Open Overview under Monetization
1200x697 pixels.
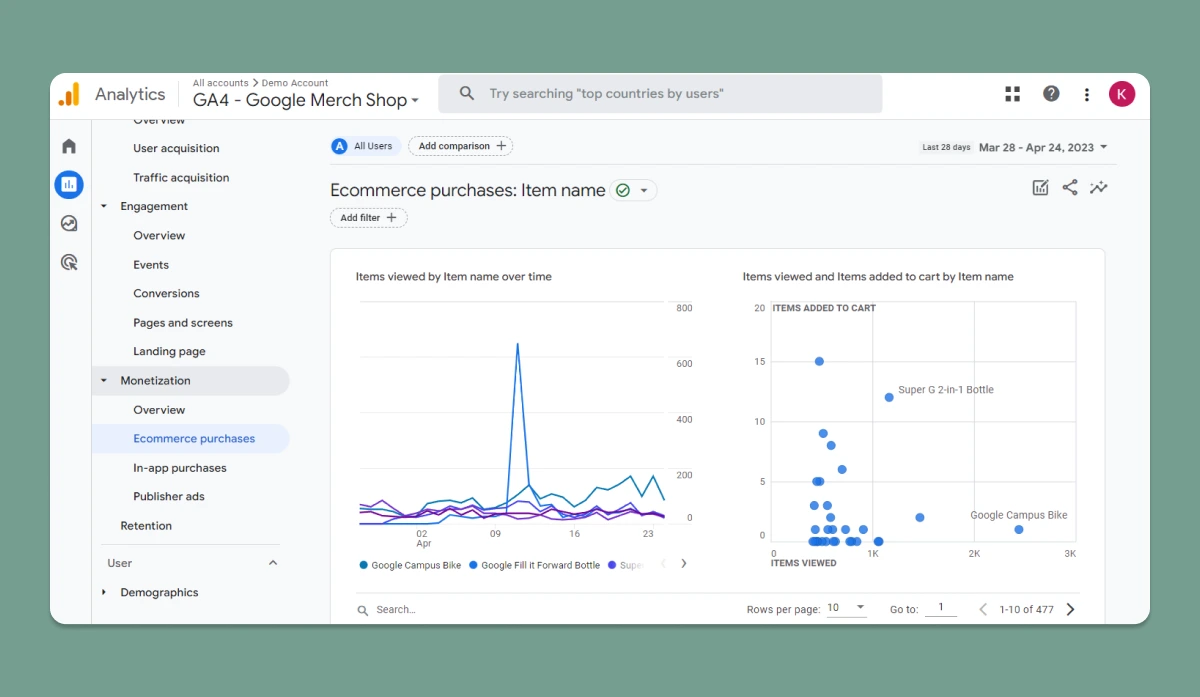pos(159,410)
